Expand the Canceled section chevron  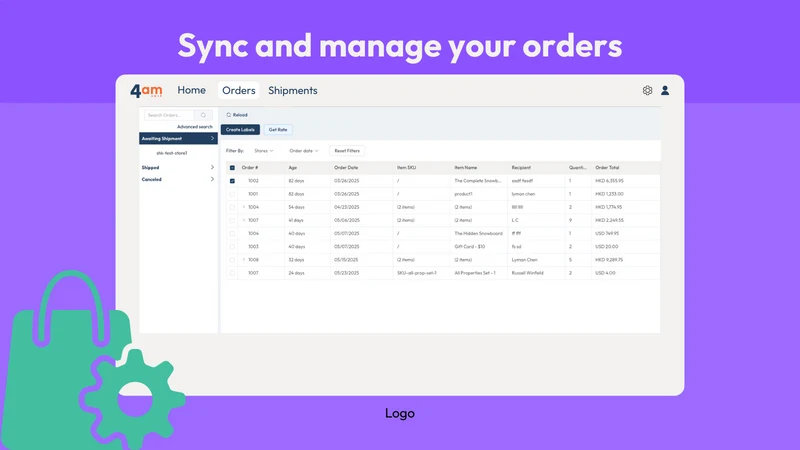pos(212,179)
